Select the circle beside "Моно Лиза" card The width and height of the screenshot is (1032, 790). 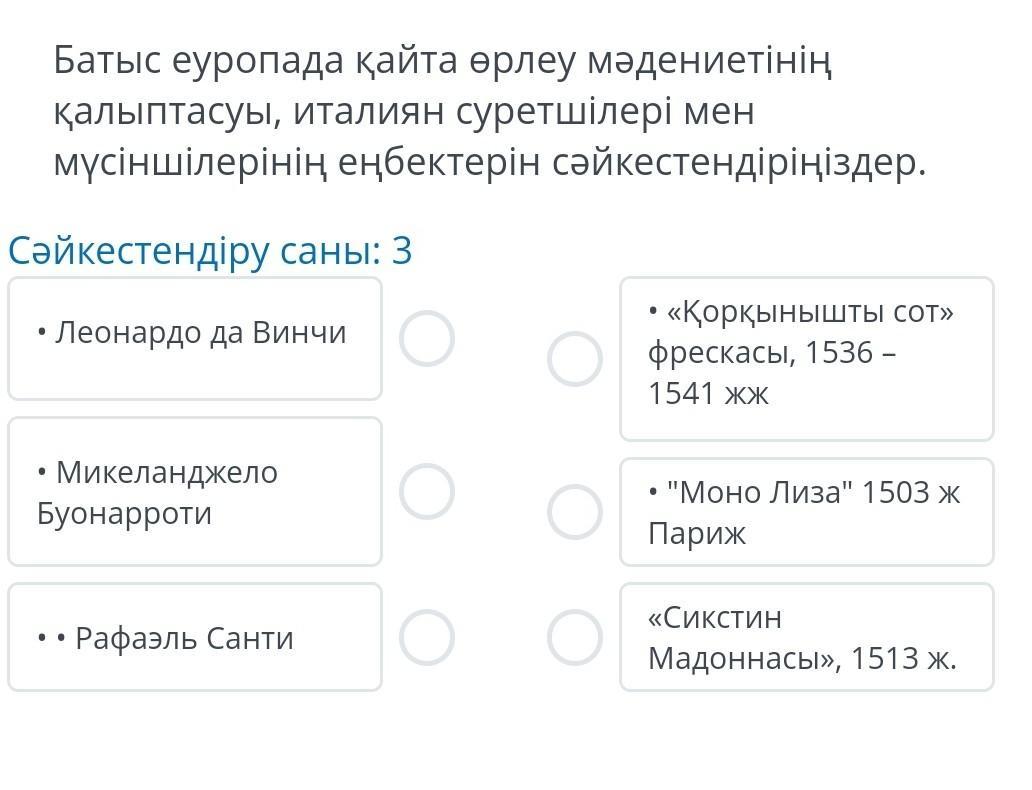point(575,512)
